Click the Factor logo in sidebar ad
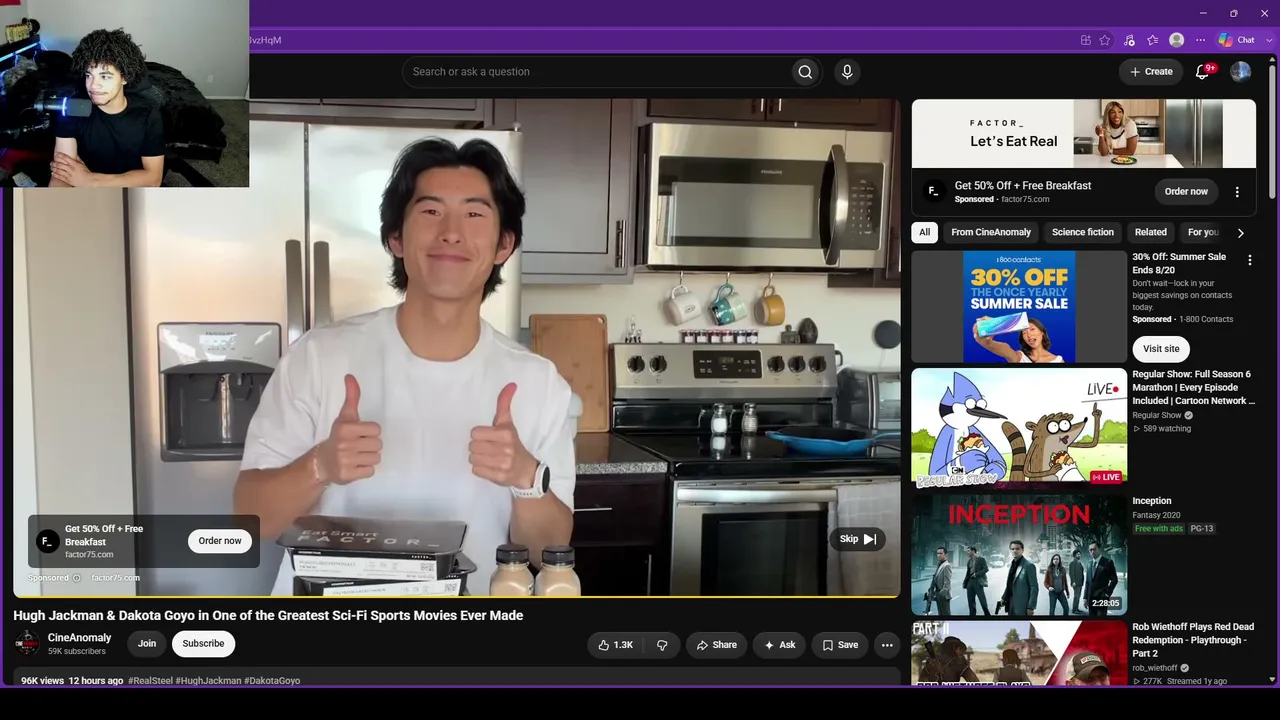The image size is (1280, 720). pyautogui.click(x=933, y=191)
